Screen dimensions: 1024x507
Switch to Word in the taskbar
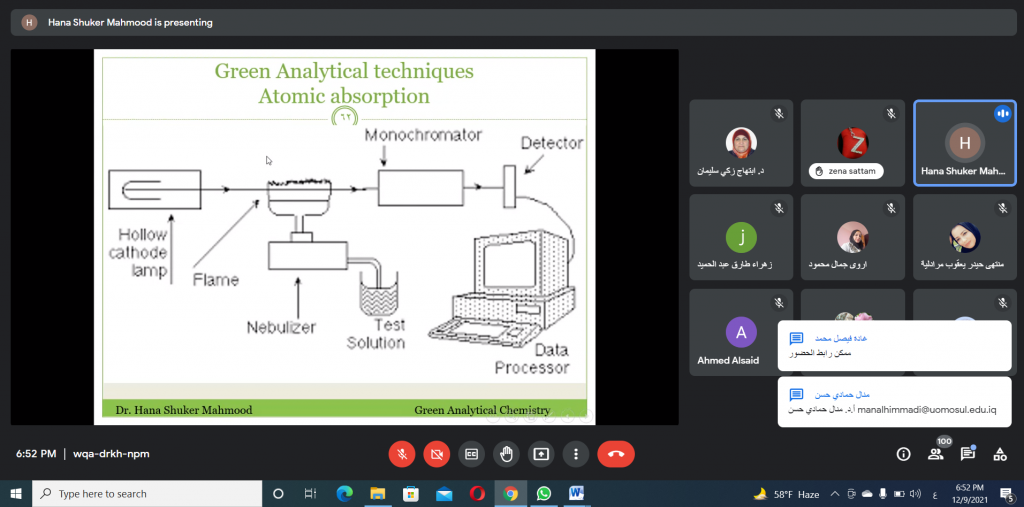click(577, 494)
